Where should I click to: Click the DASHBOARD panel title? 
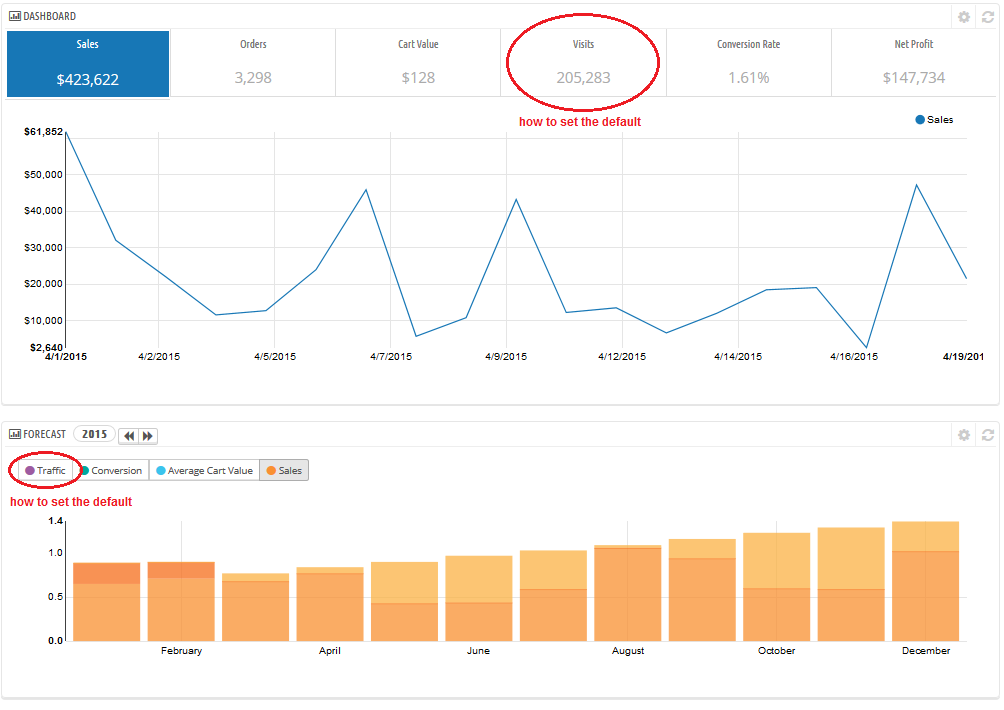pyautogui.click(x=49, y=16)
